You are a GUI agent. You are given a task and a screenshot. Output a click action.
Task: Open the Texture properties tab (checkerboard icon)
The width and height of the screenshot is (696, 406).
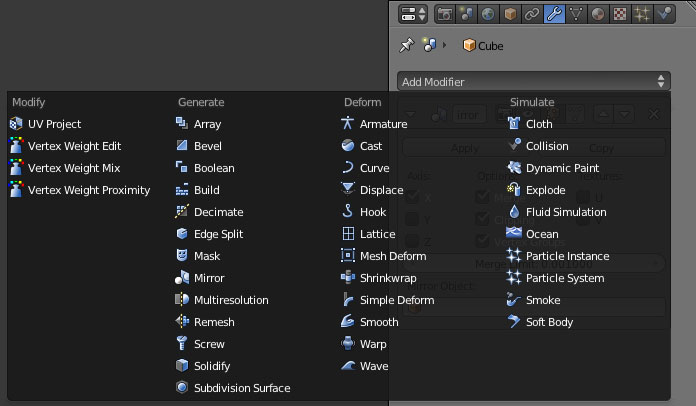pos(620,14)
